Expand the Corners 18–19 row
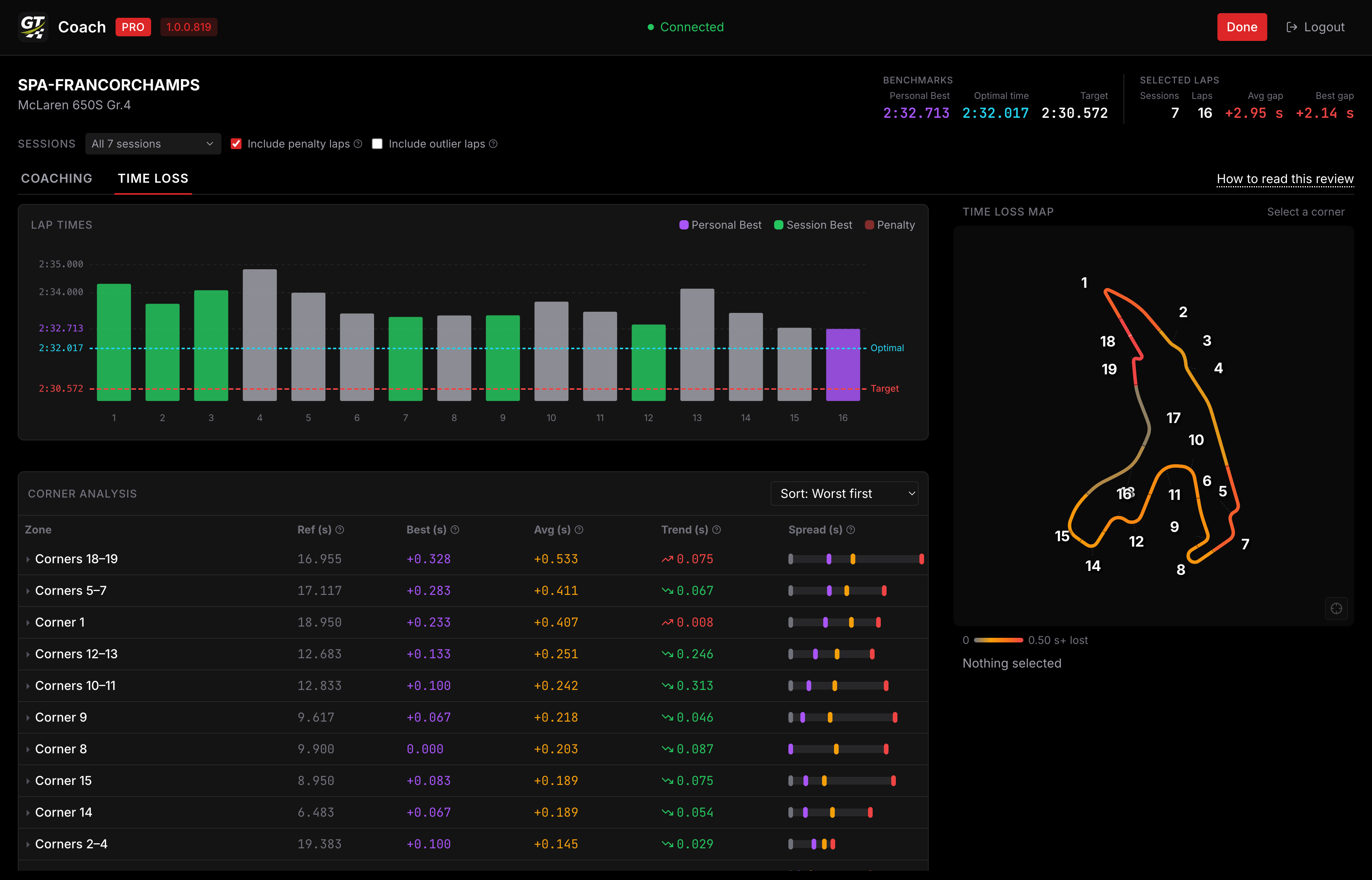Image resolution: width=1372 pixels, height=880 pixels. 27,559
